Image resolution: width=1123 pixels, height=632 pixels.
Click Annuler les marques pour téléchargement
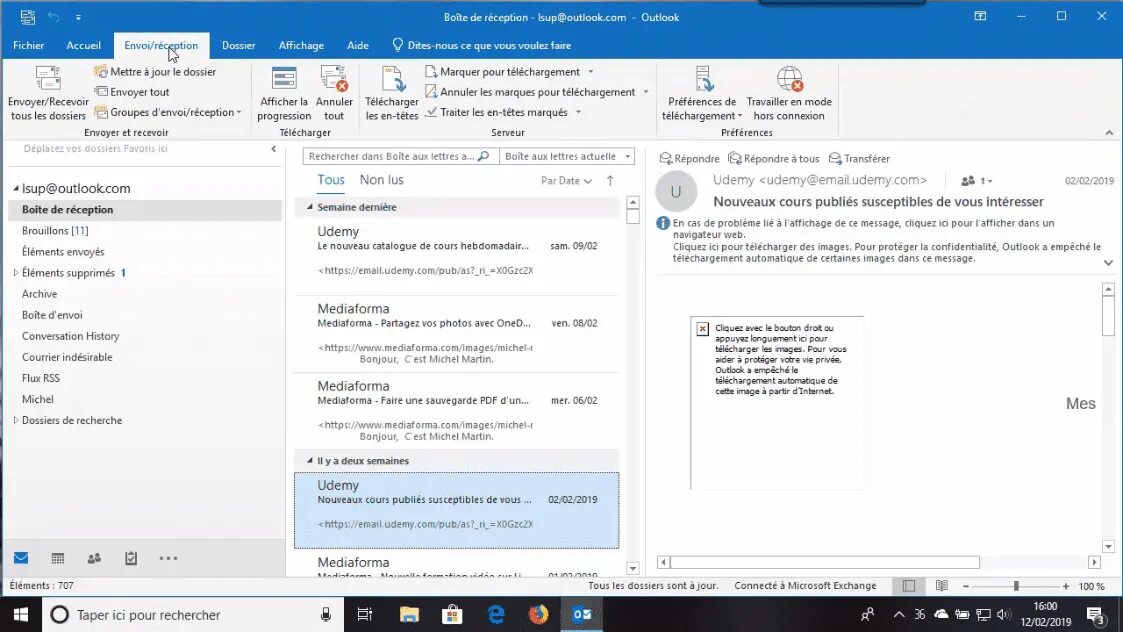pos(536,92)
